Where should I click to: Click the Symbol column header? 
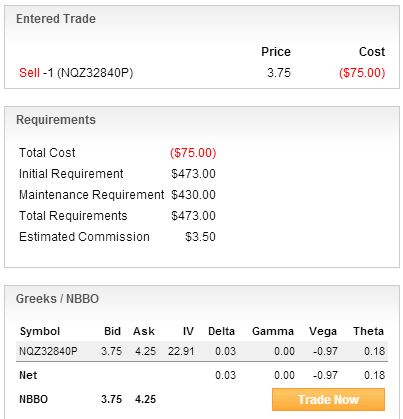click(40, 331)
